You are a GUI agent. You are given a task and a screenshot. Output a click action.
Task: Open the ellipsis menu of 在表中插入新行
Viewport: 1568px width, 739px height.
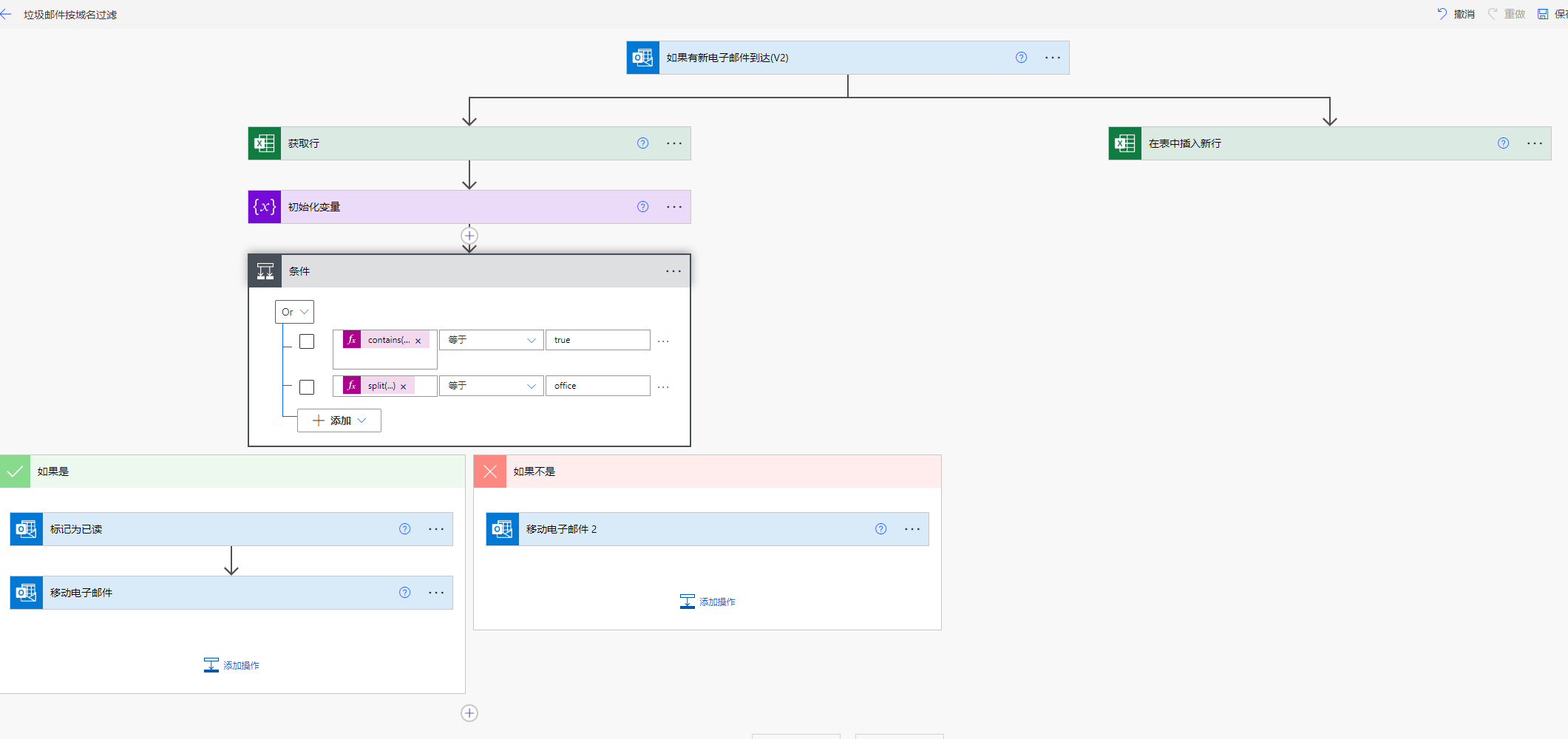[x=1535, y=143]
